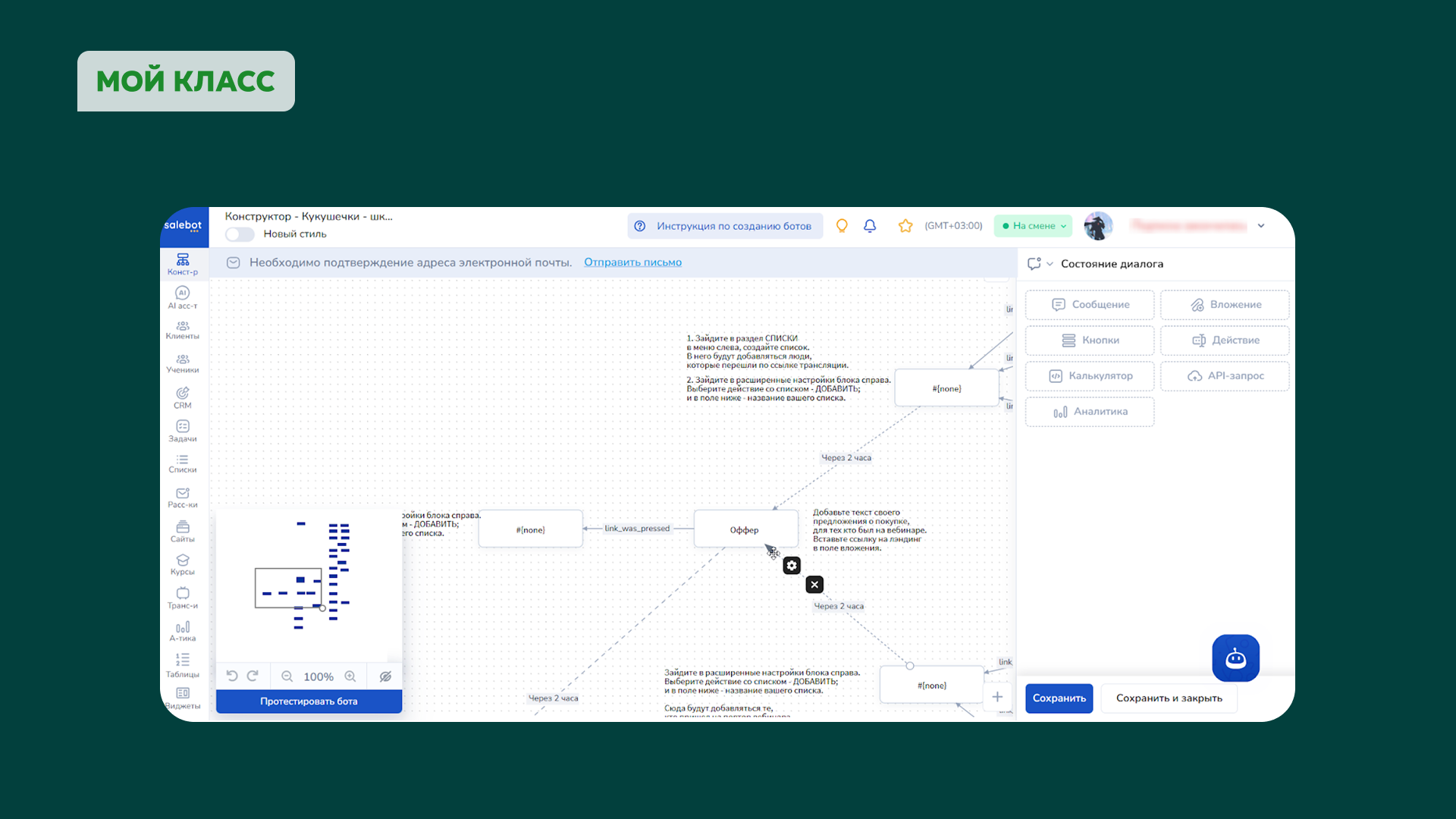Add an API-запрос block
This screenshot has height=819, width=1456.
point(1224,375)
